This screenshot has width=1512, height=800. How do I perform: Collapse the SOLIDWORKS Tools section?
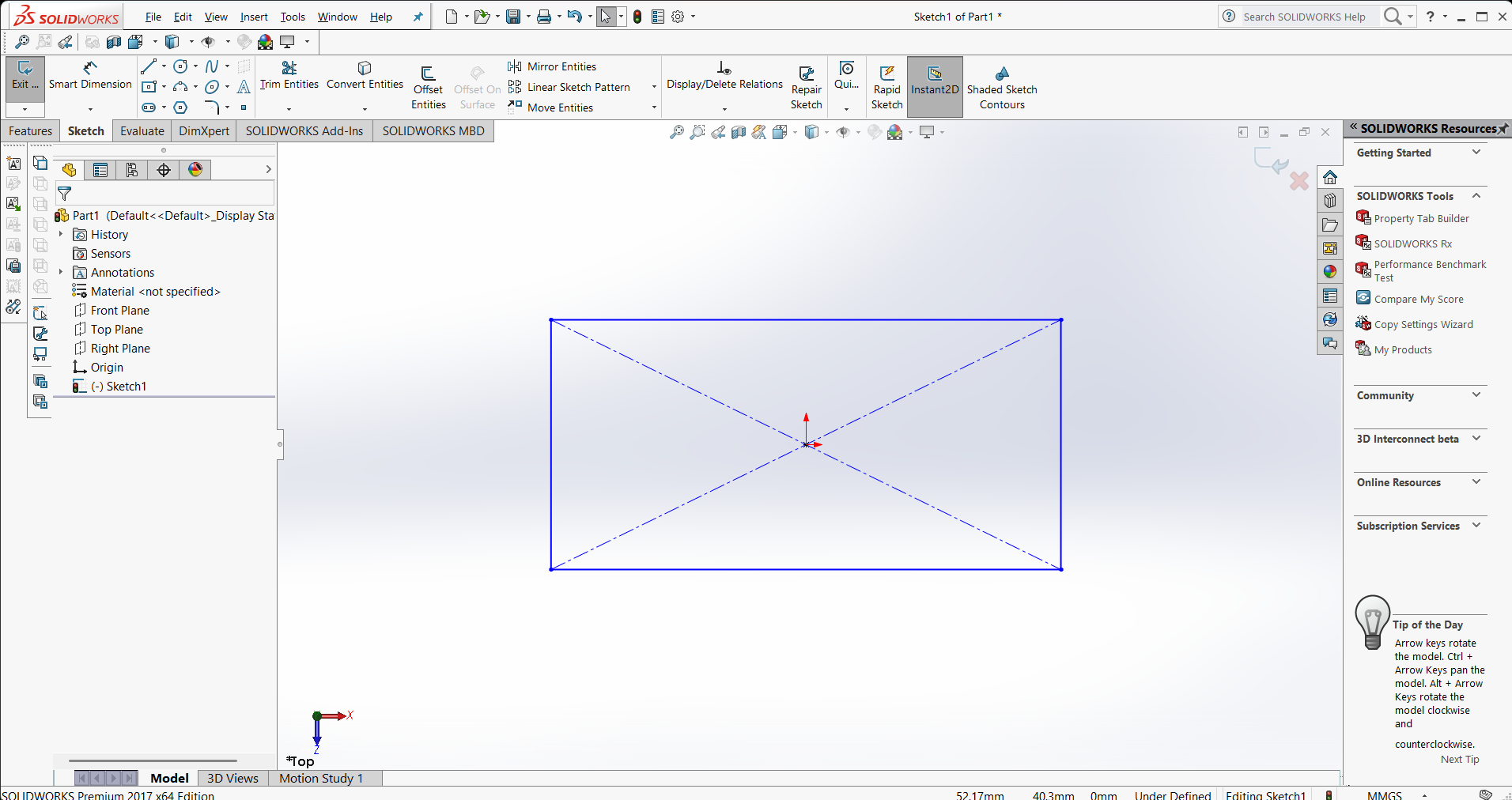pyautogui.click(x=1476, y=195)
